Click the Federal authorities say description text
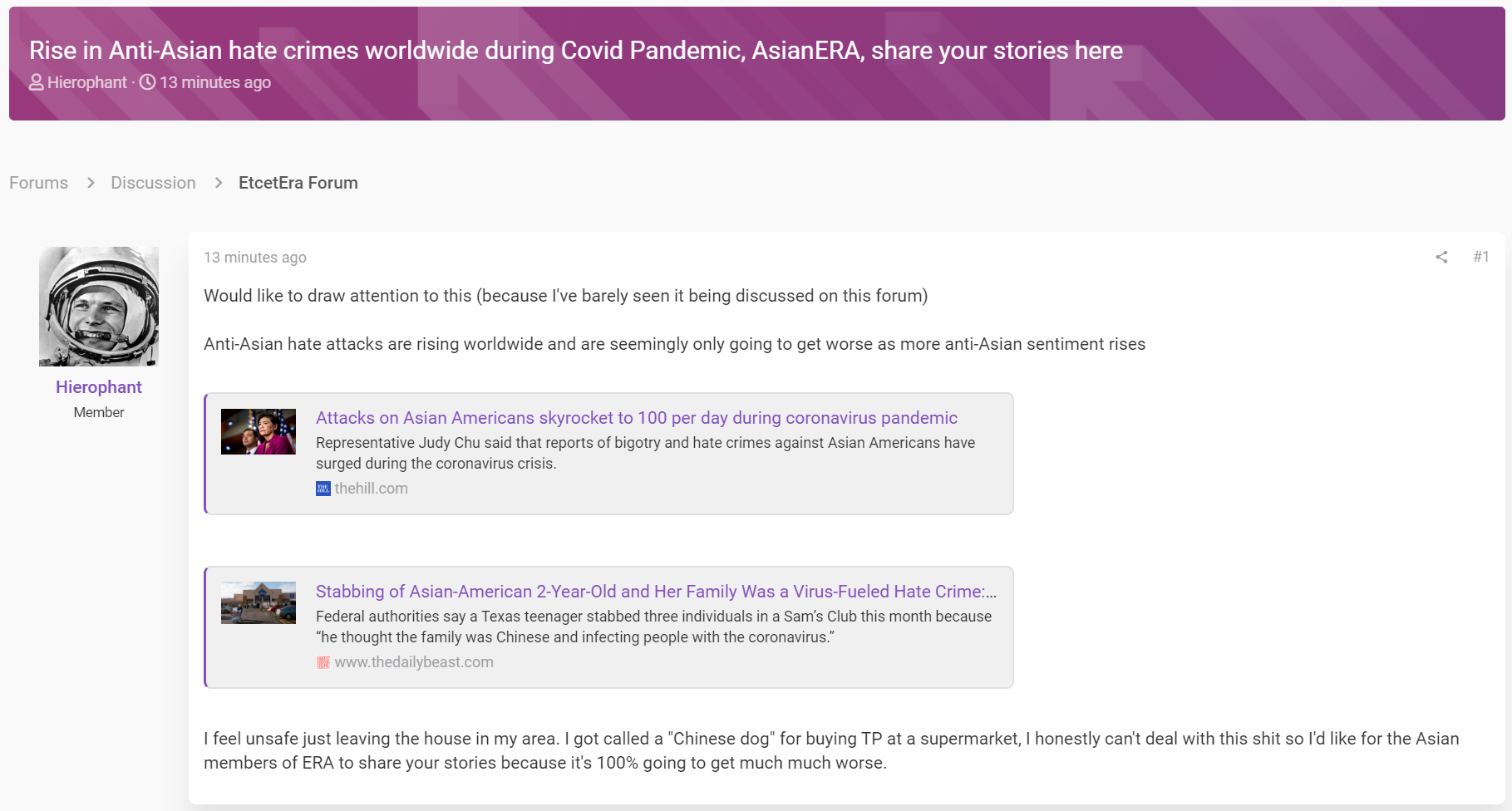1512x811 pixels. click(653, 627)
